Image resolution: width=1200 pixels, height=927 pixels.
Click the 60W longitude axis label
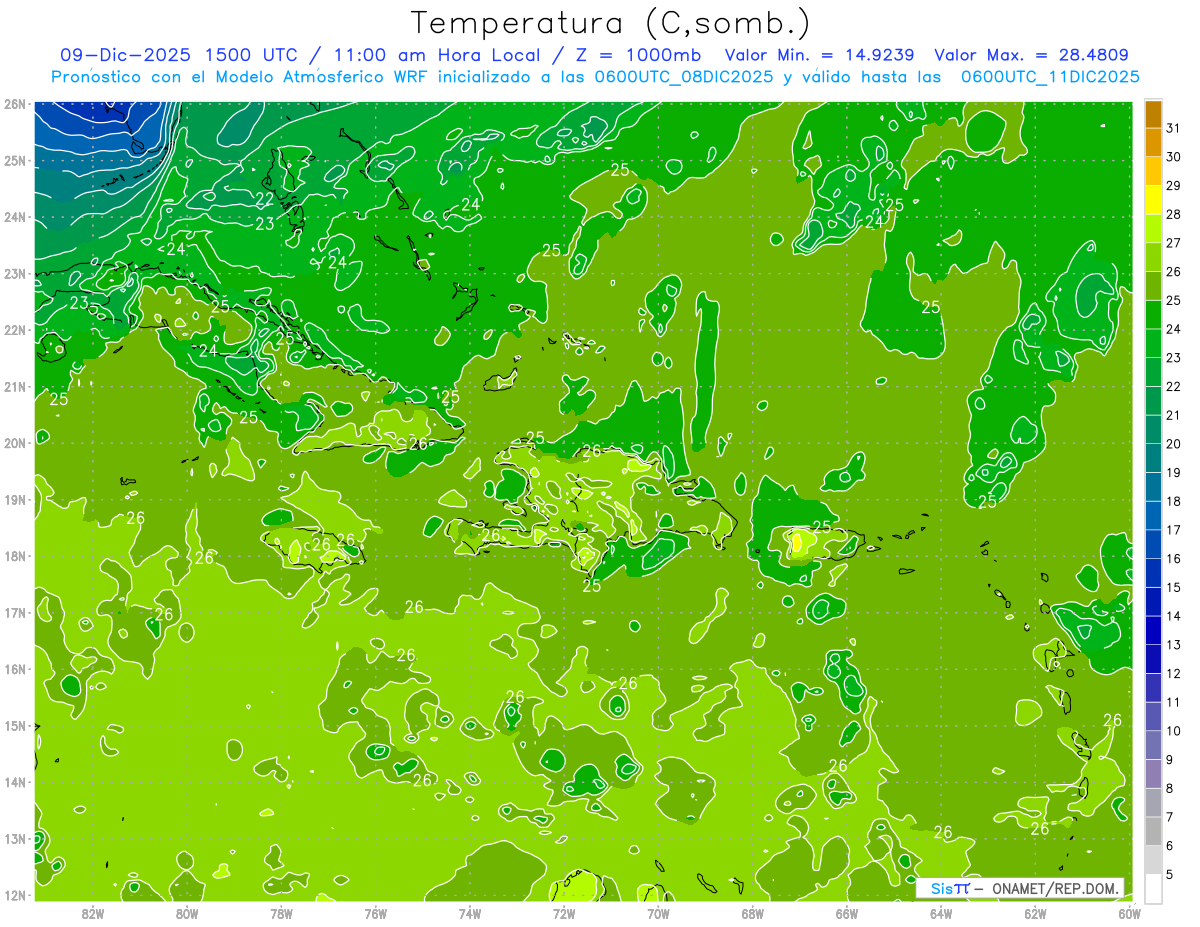(x=1130, y=913)
